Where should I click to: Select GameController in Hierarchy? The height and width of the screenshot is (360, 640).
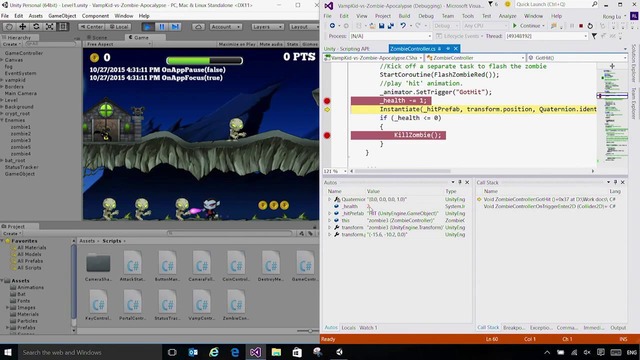(x=24, y=53)
